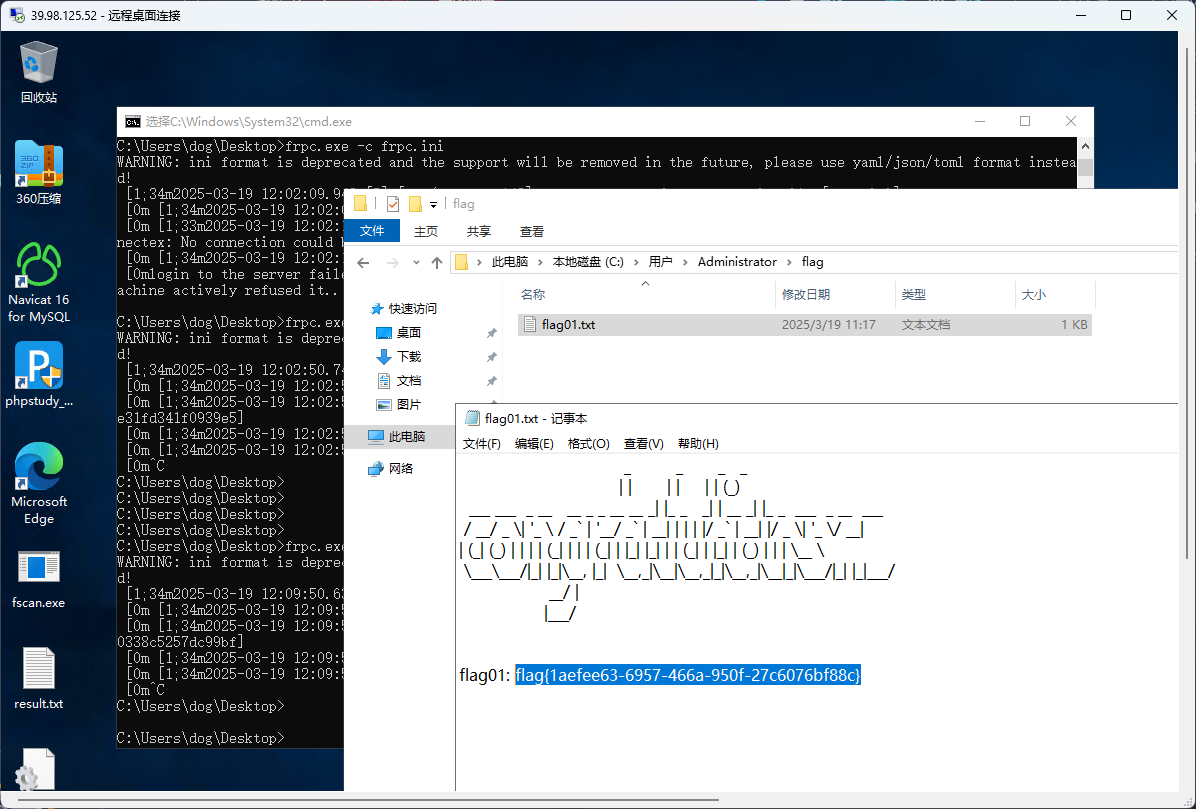Switch to the 查看 ribbon tab in Explorer
The width and height of the screenshot is (1196, 809).
532,231
